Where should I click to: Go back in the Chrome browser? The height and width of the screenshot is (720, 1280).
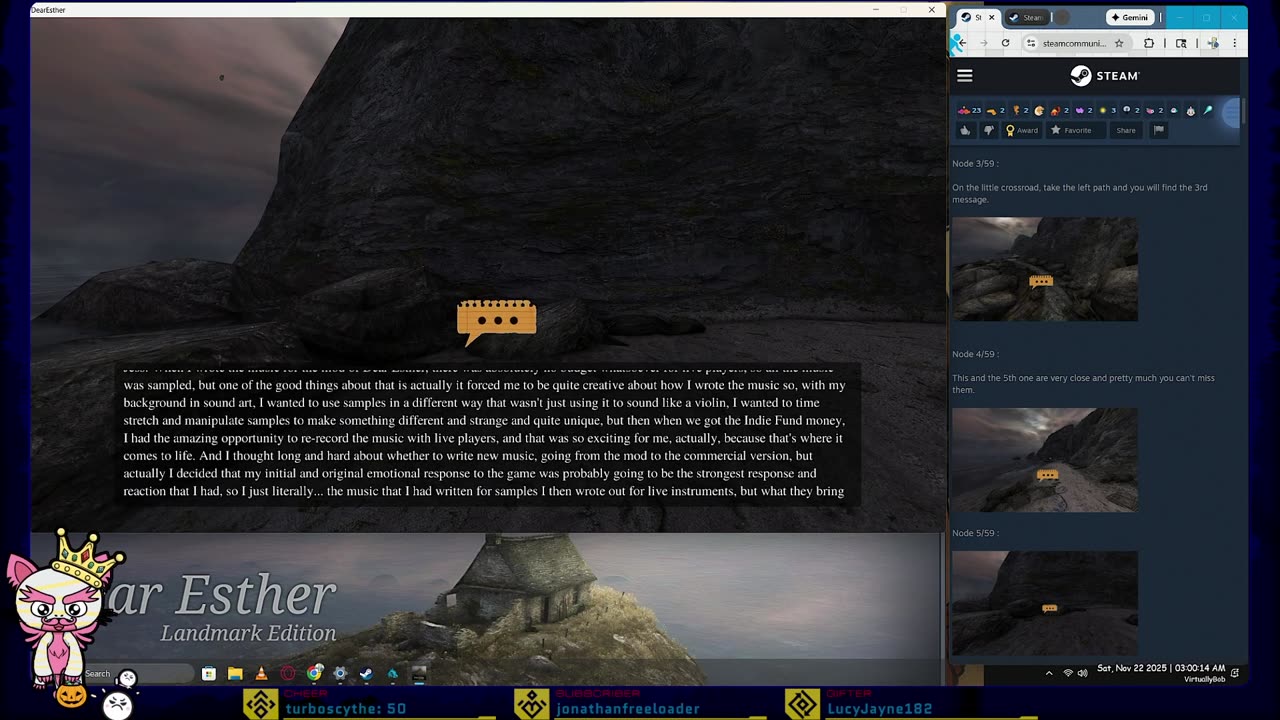pos(961,43)
